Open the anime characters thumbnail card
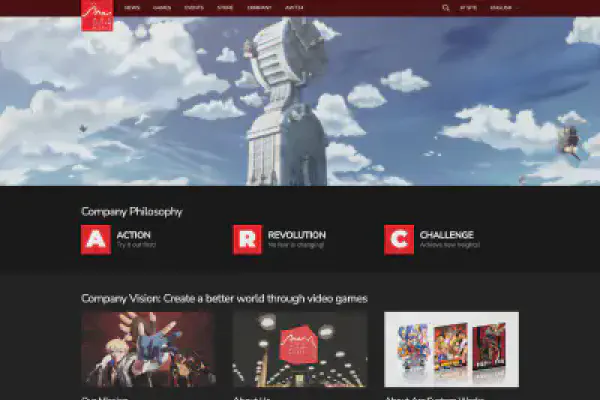Viewport: 600px width, 400px height. click(148, 349)
